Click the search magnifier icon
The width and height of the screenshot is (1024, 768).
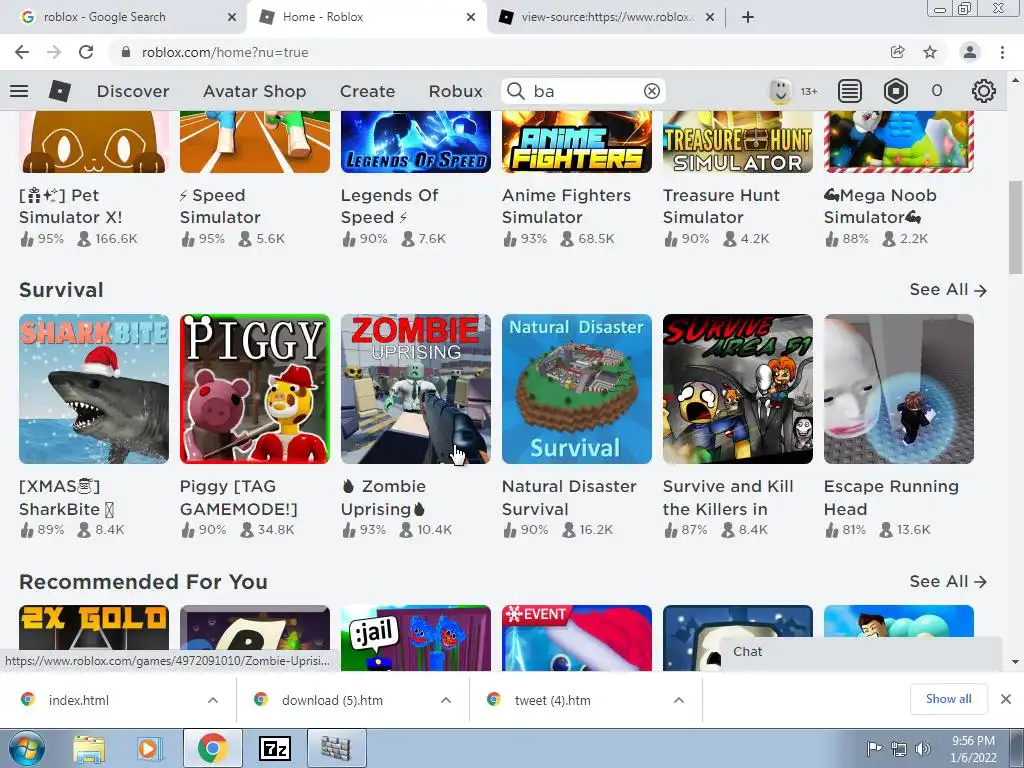click(515, 91)
